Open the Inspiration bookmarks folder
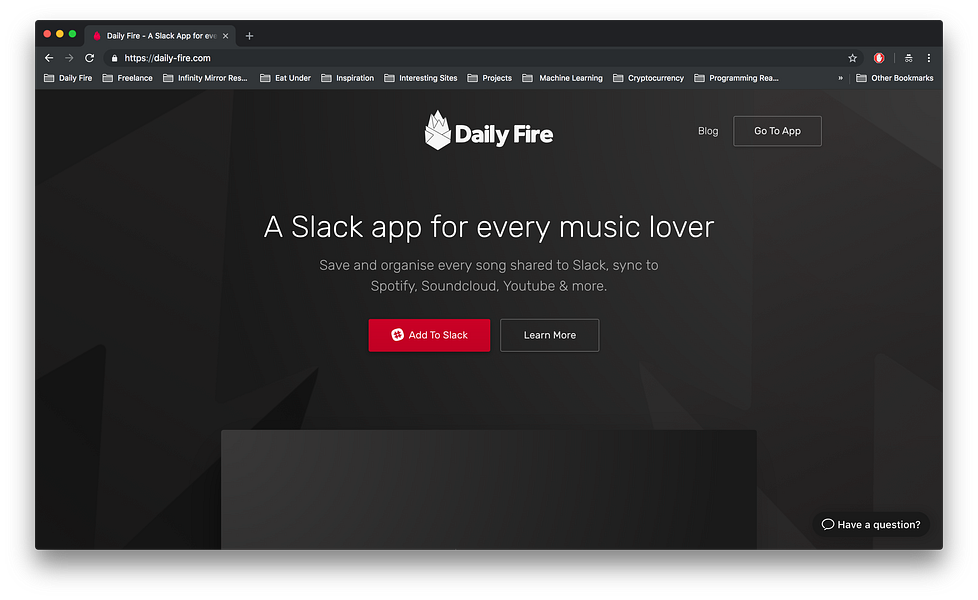Screen dimensions: 978x600 point(347,78)
